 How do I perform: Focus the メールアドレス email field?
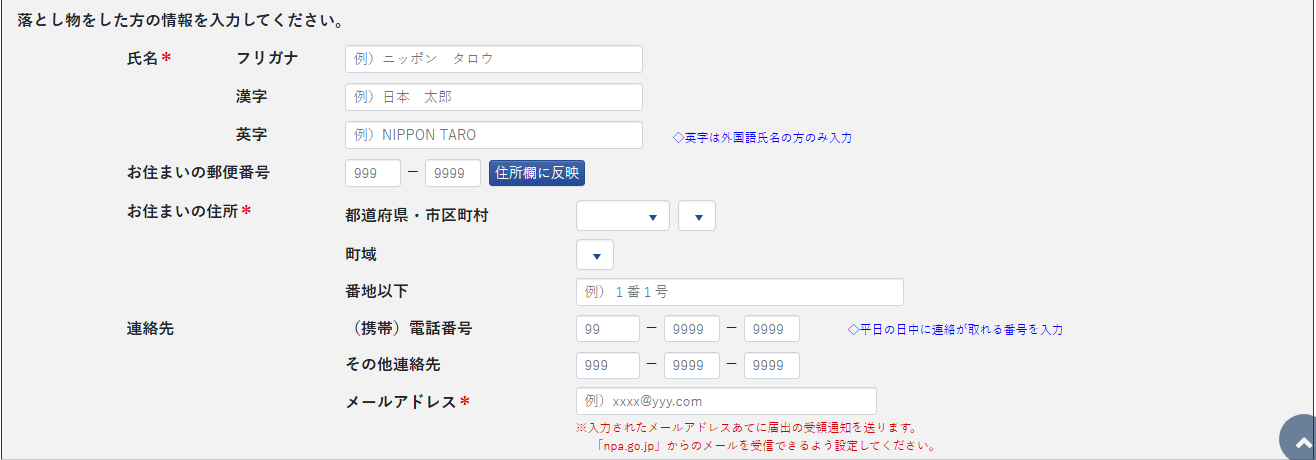pos(726,401)
